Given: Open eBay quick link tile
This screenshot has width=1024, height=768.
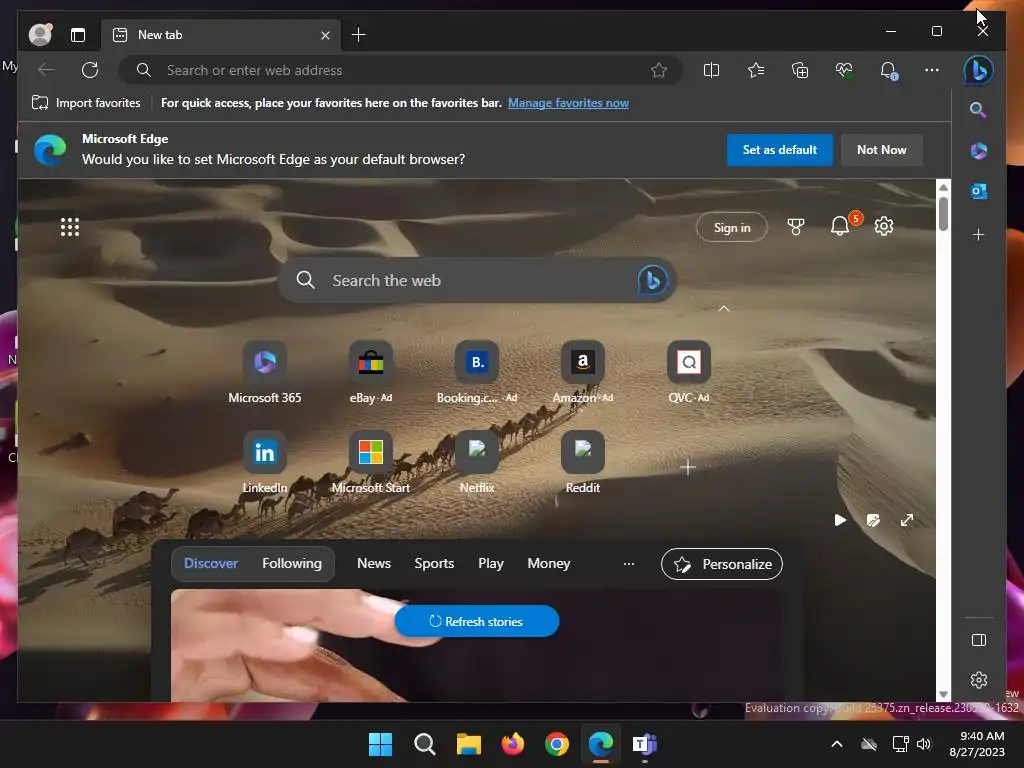Looking at the screenshot, I should click(370, 373).
